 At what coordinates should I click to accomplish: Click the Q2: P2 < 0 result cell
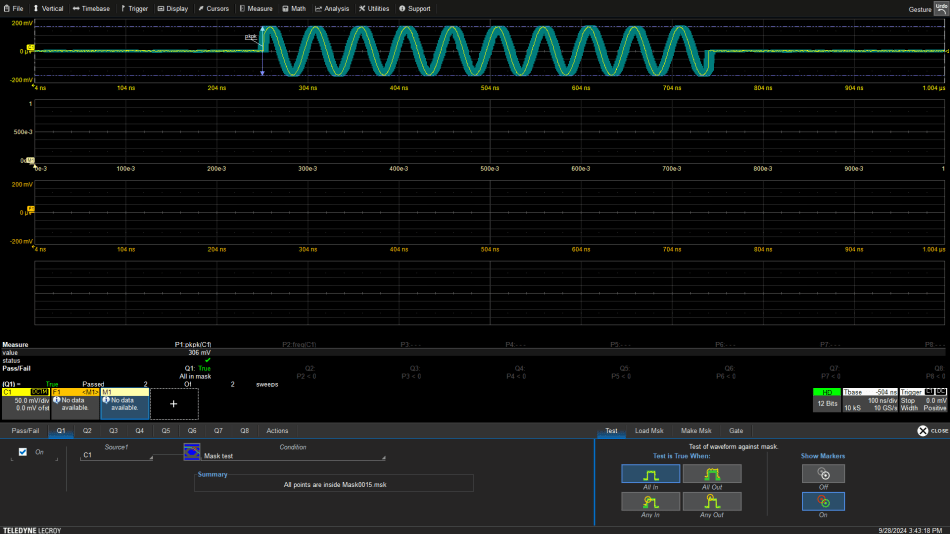[x=306, y=372]
